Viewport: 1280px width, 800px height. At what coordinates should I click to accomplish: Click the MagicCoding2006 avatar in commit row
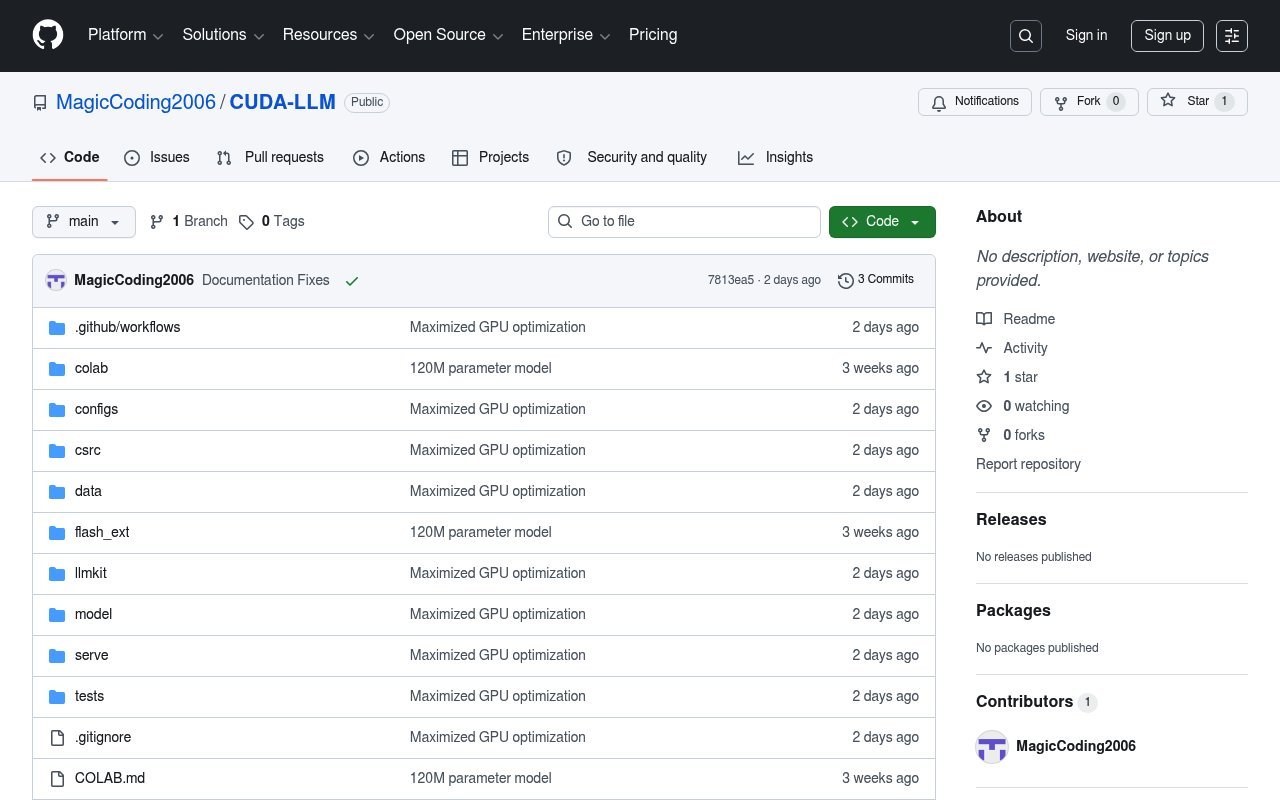click(x=56, y=281)
